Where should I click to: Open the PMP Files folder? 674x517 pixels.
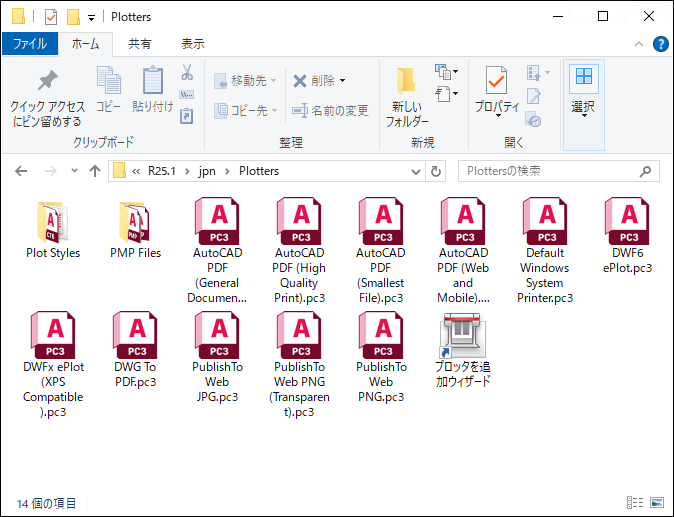click(135, 230)
